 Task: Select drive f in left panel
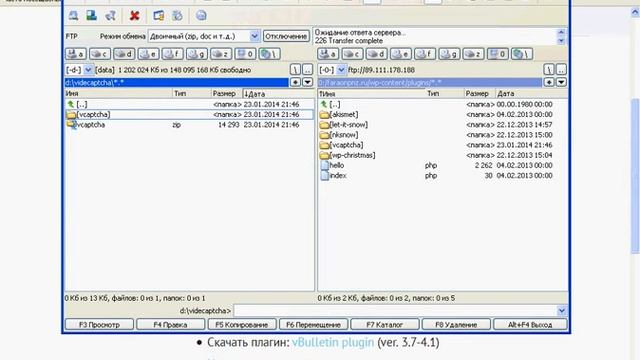coord(172,54)
